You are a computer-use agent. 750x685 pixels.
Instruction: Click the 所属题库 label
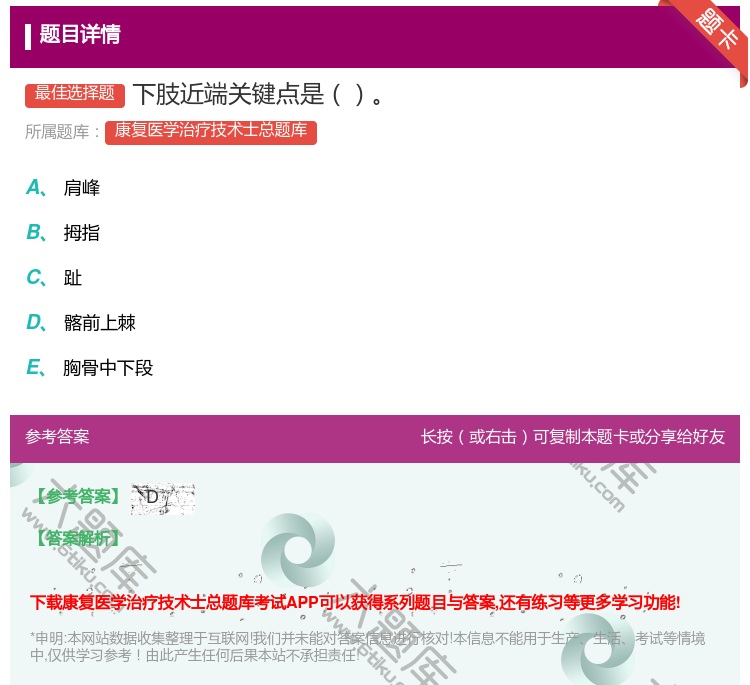62,132
